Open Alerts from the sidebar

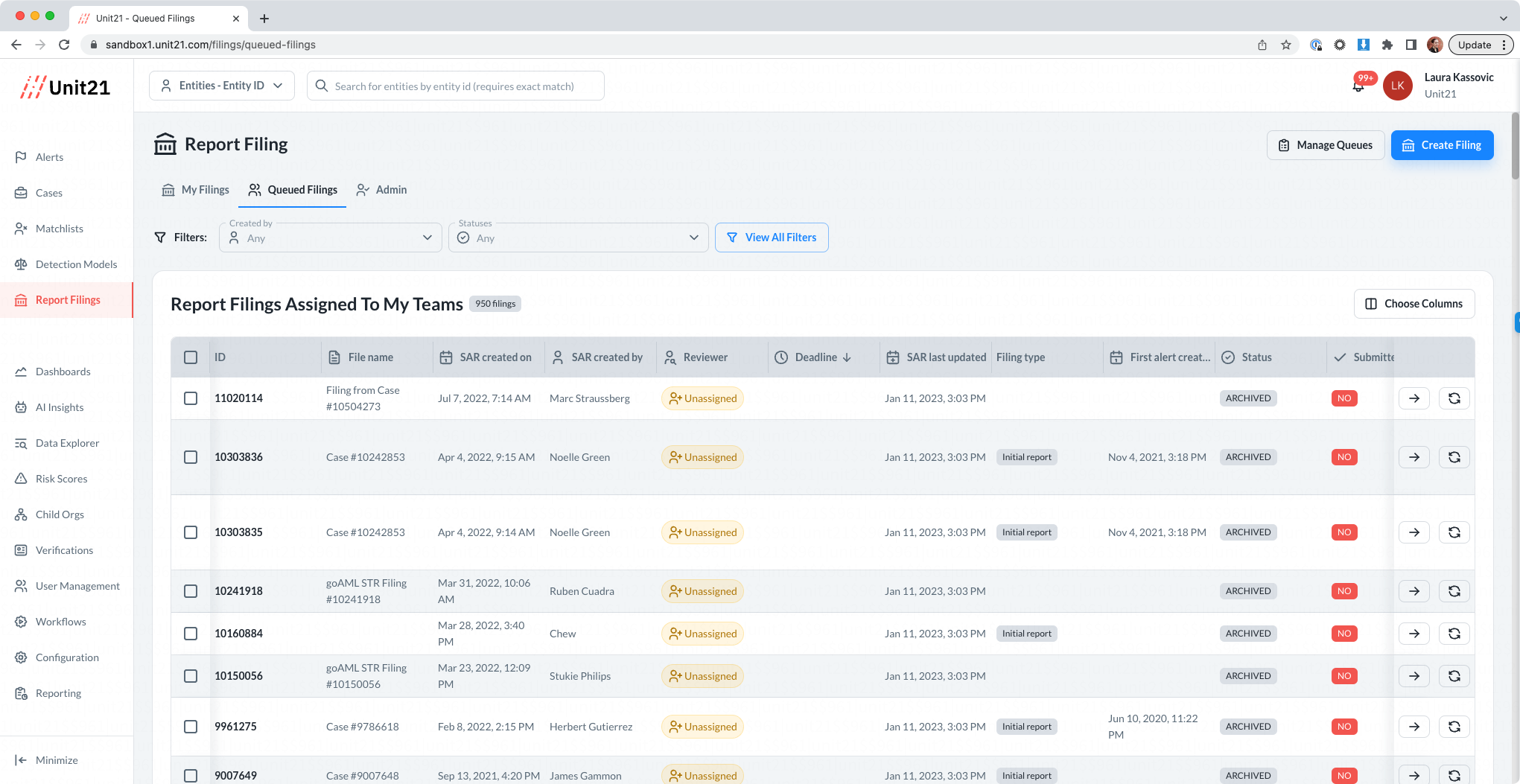(x=49, y=157)
